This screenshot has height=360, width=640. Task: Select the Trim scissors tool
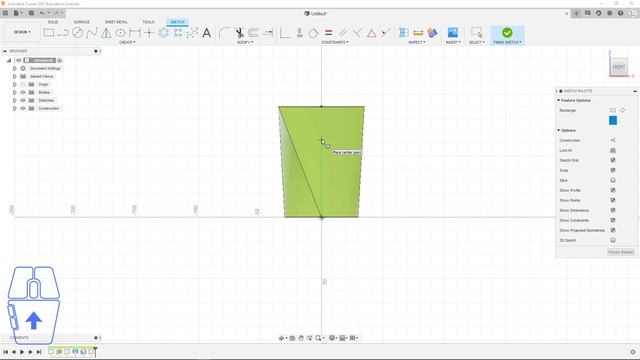(239, 33)
